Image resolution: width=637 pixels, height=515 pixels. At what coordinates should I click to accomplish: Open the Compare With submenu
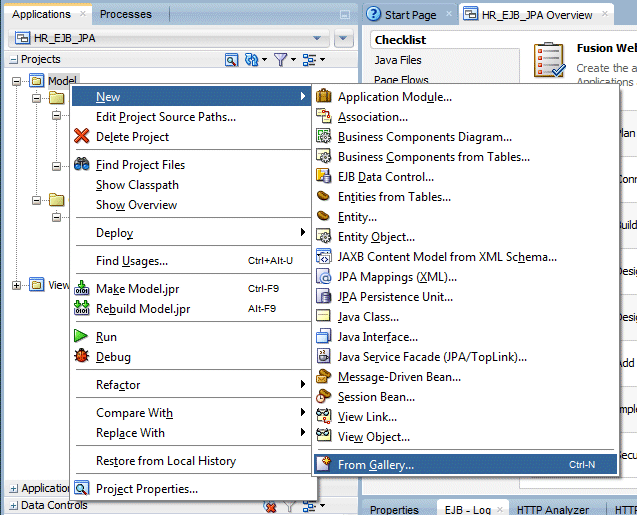[x=192, y=412]
